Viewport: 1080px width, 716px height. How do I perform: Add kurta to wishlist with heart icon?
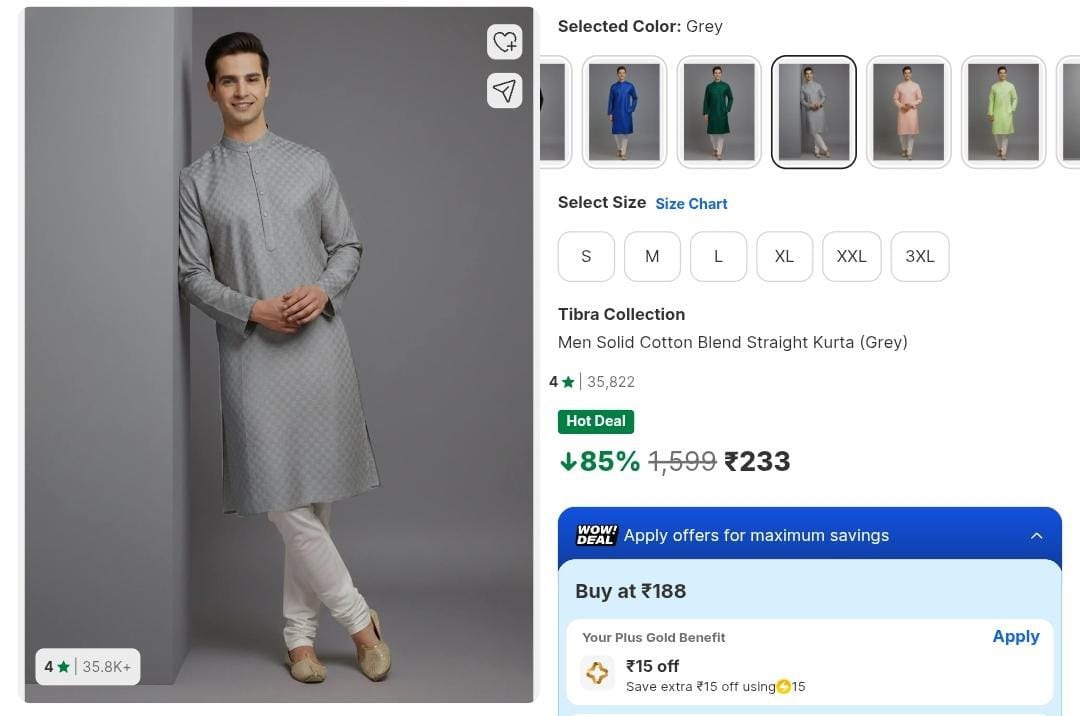(505, 42)
